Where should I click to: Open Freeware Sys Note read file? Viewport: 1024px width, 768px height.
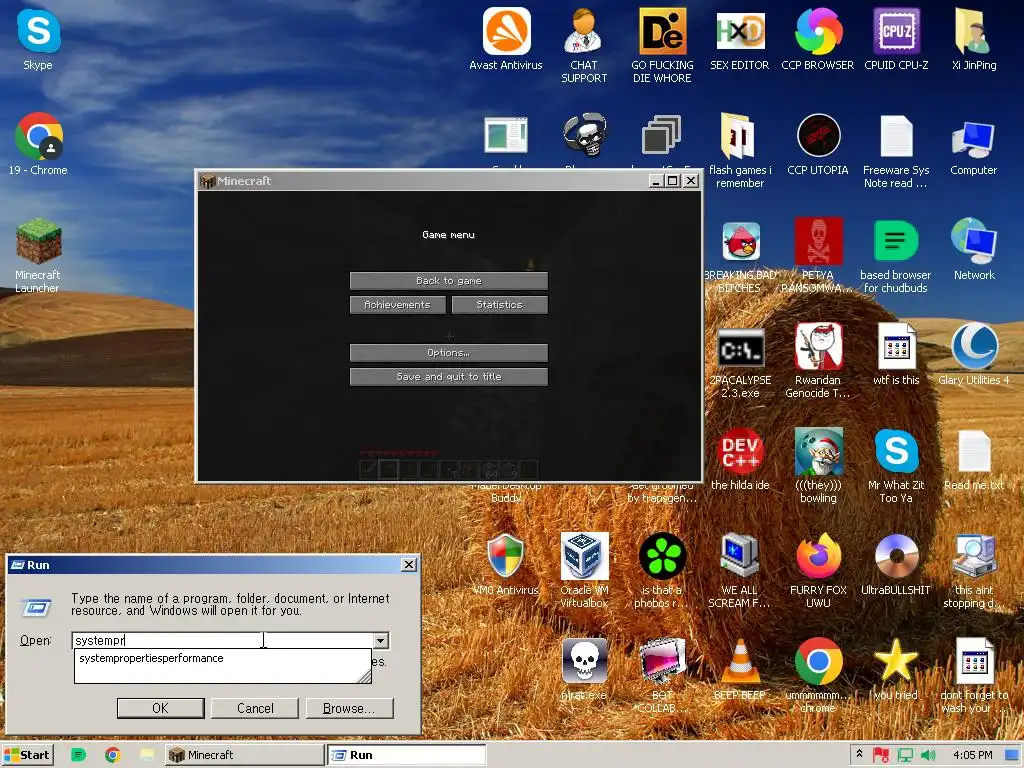coord(896,151)
